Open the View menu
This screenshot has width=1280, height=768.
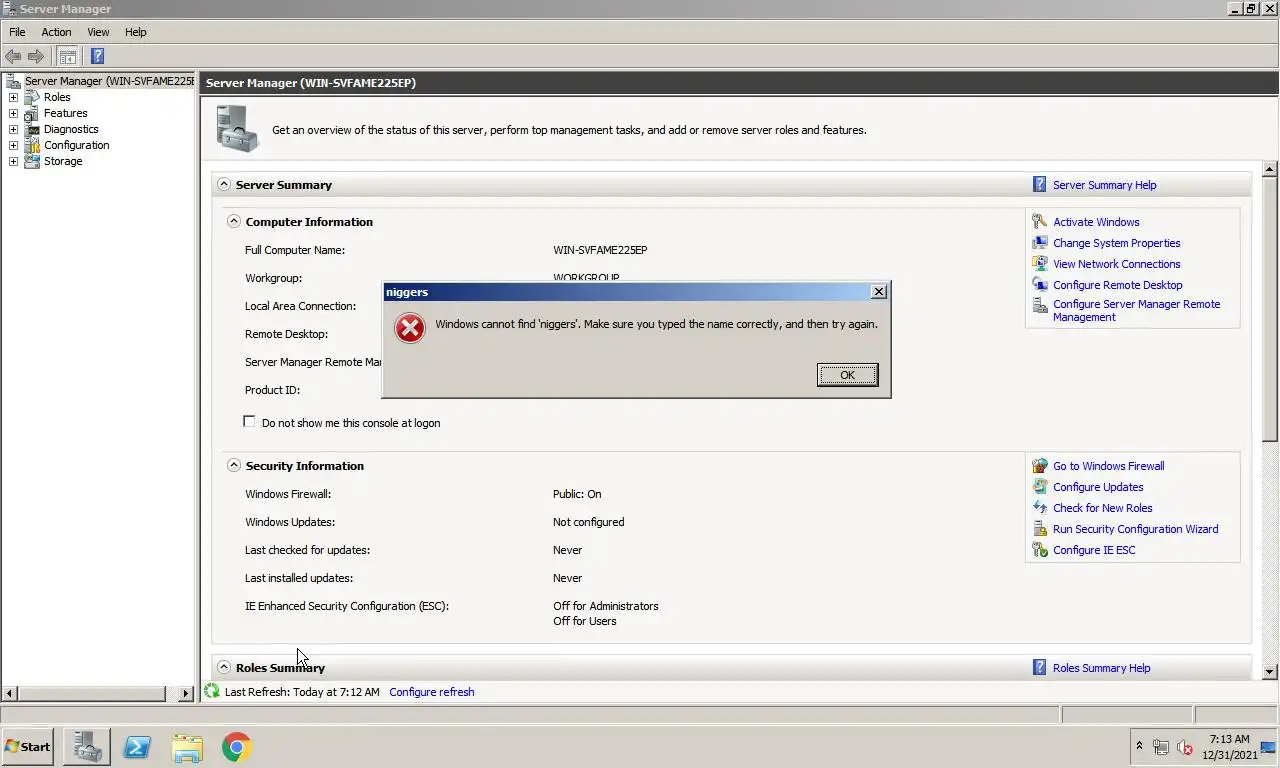coord(98,32)
